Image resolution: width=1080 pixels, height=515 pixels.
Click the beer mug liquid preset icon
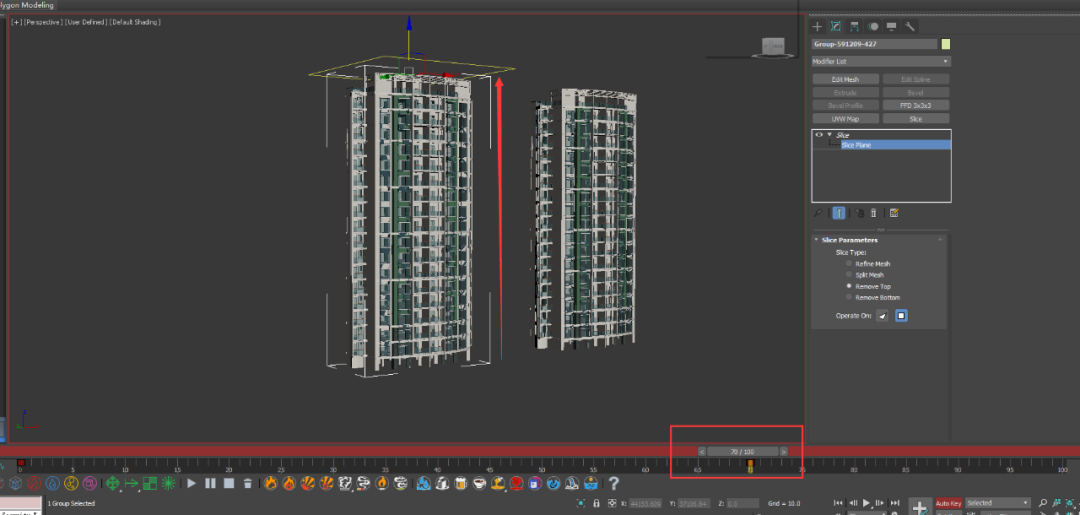pyautogui.click(x=461, y=483)
